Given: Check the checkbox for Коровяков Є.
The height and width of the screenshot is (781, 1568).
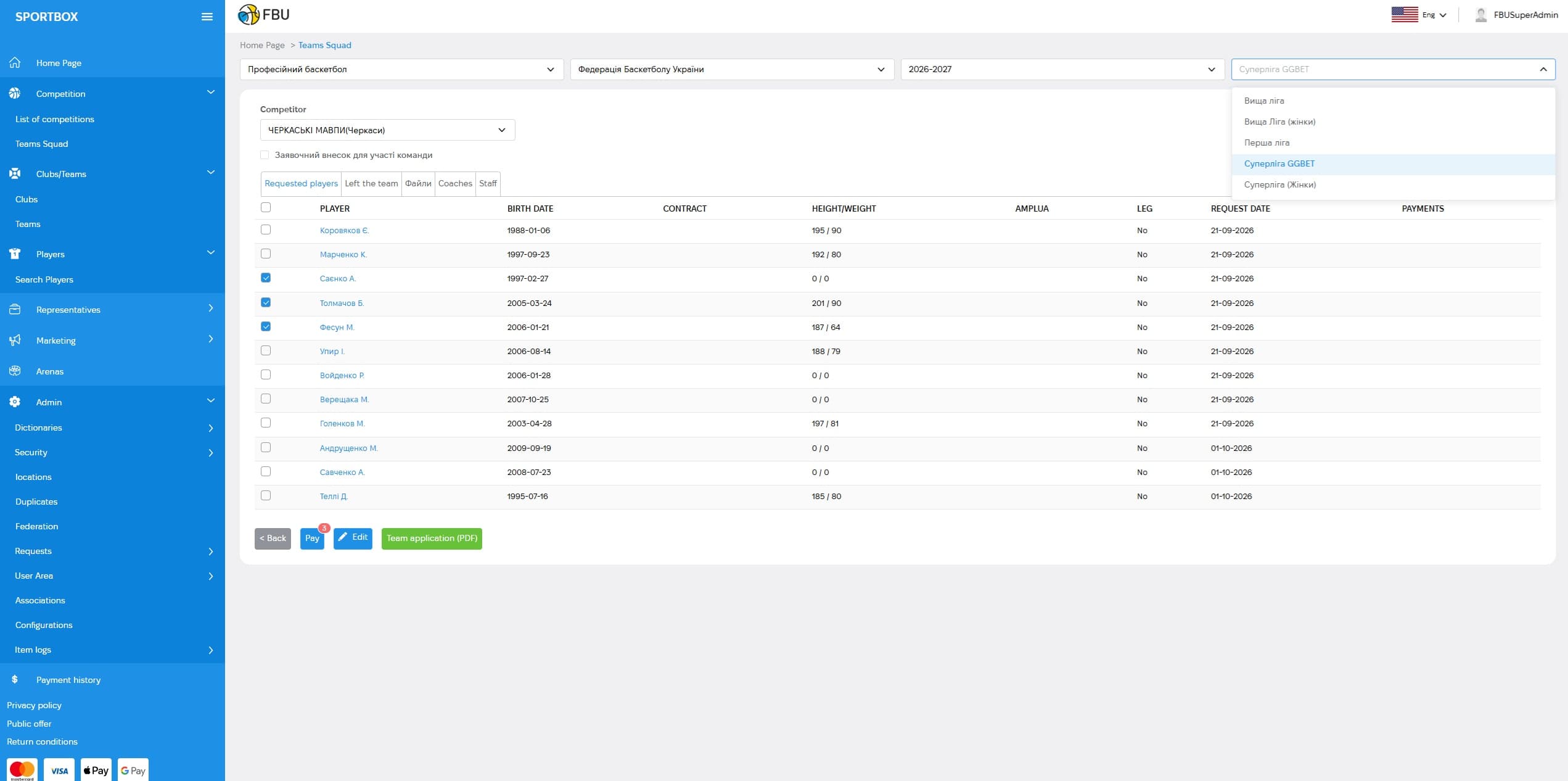Looking at the screenshot, I should 266,229.
